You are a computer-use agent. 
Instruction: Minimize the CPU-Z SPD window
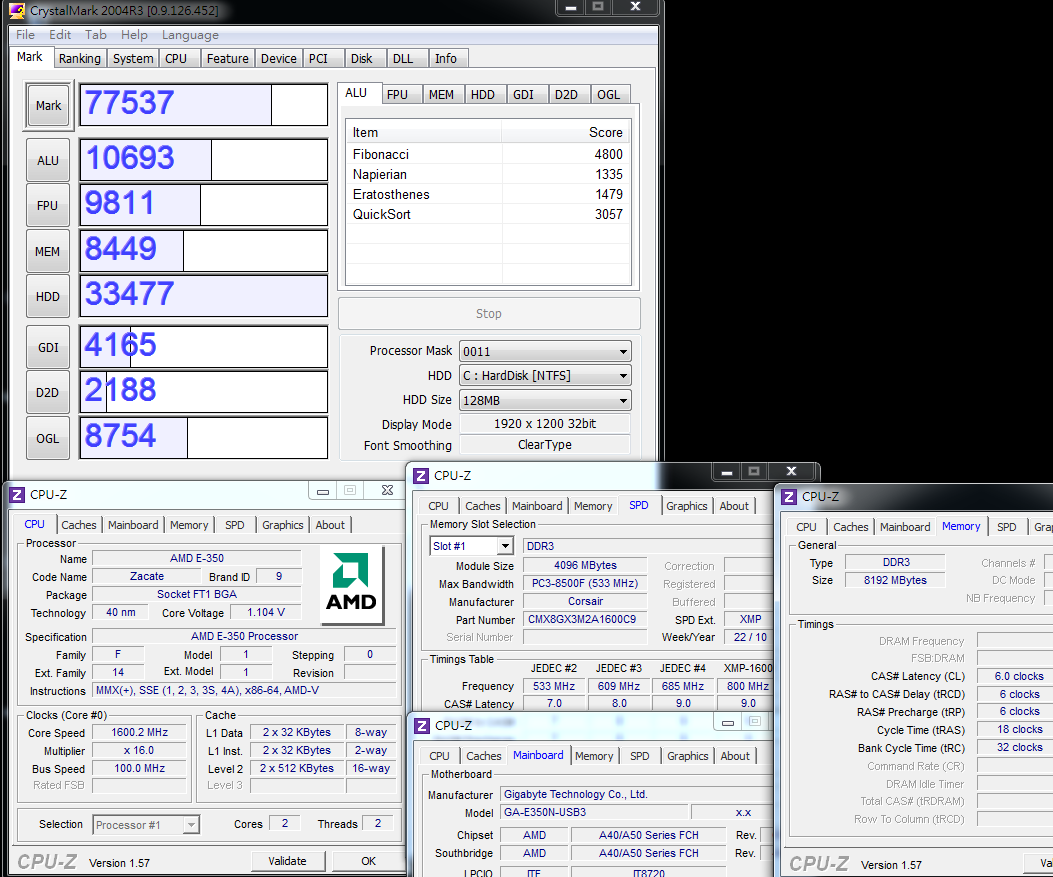click(x=727, y=472)
